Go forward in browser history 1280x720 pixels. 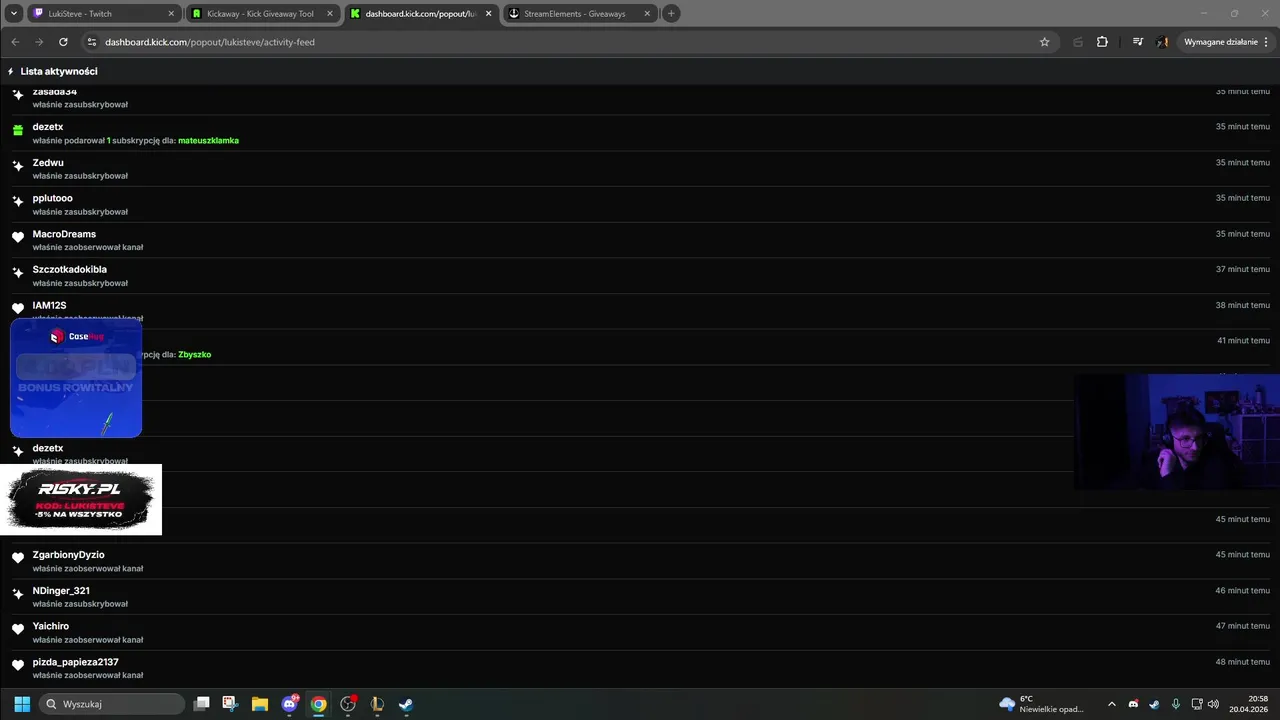[x=39, y=42]
